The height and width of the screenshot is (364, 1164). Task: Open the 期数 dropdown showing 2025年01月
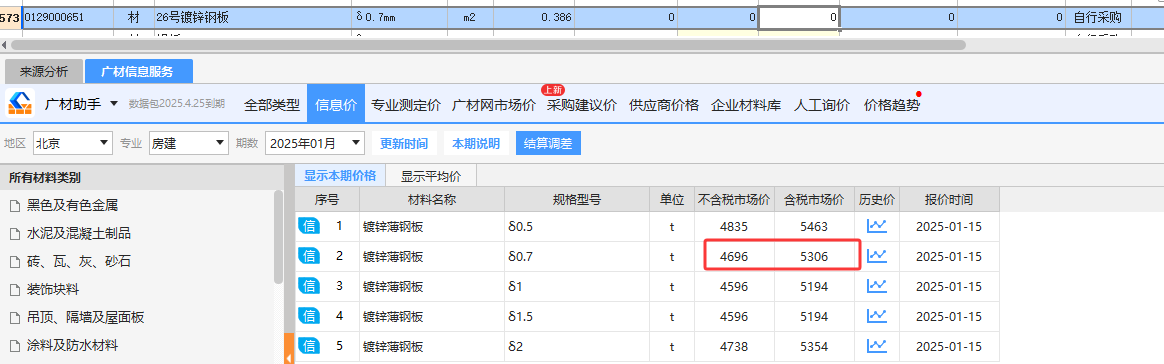[x=315, y=143]
